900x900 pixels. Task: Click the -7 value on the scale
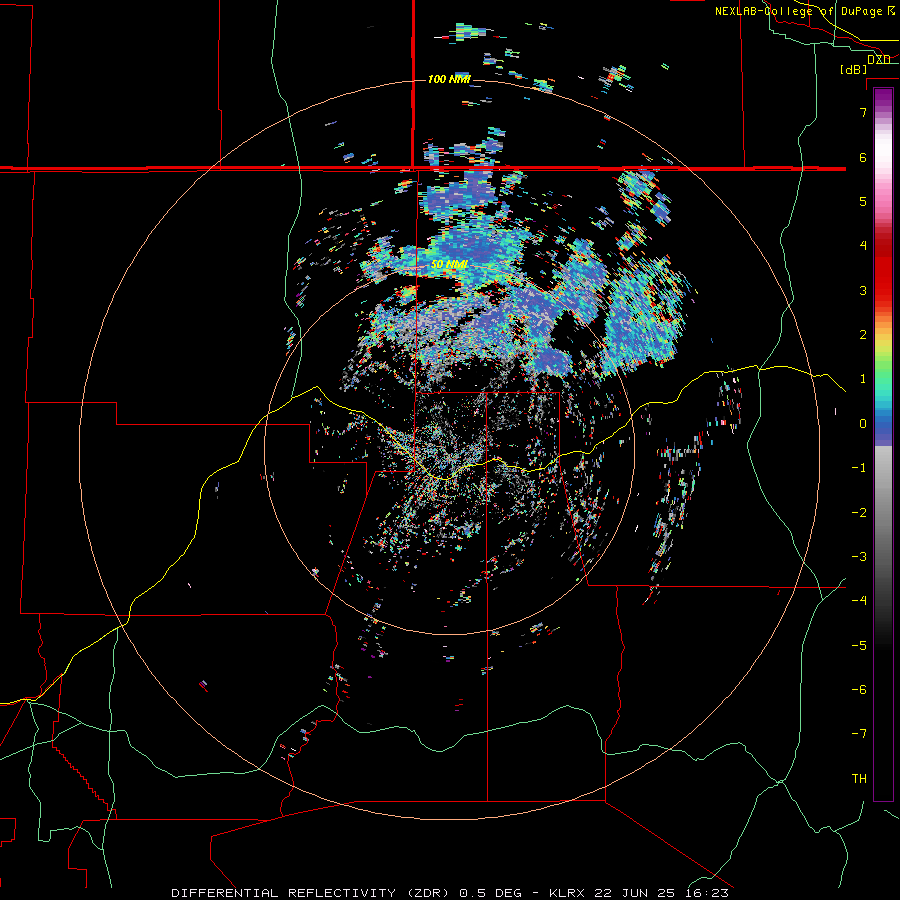click(x=859, y=734)
